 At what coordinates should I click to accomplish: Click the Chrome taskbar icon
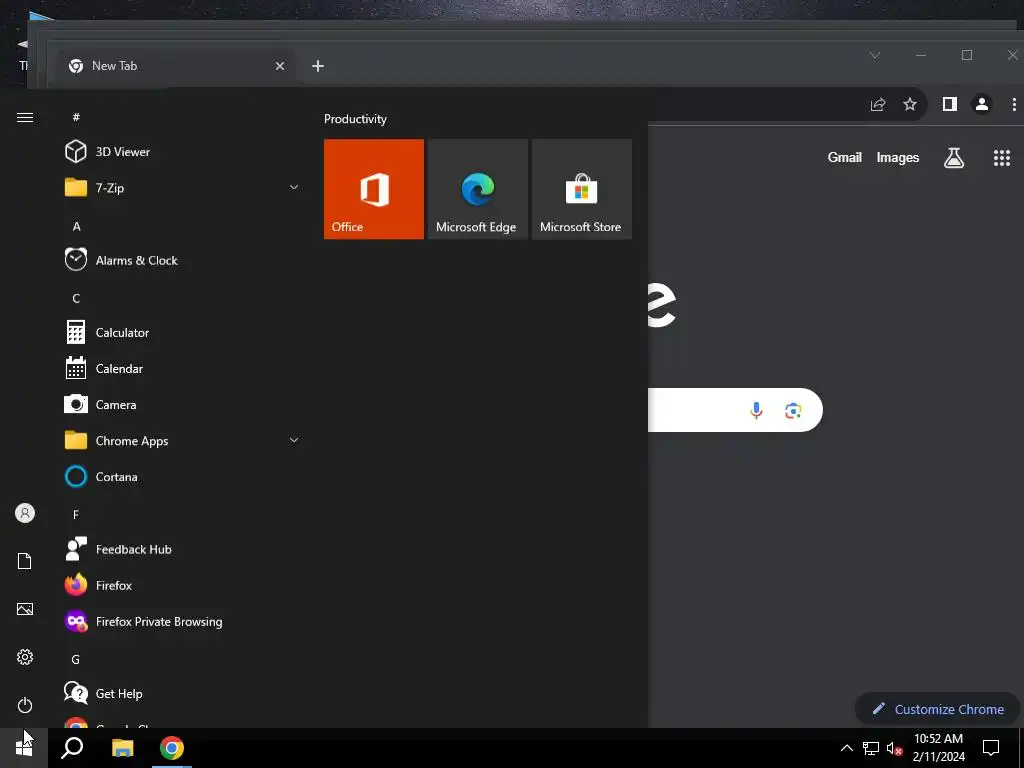pos(172,748)
